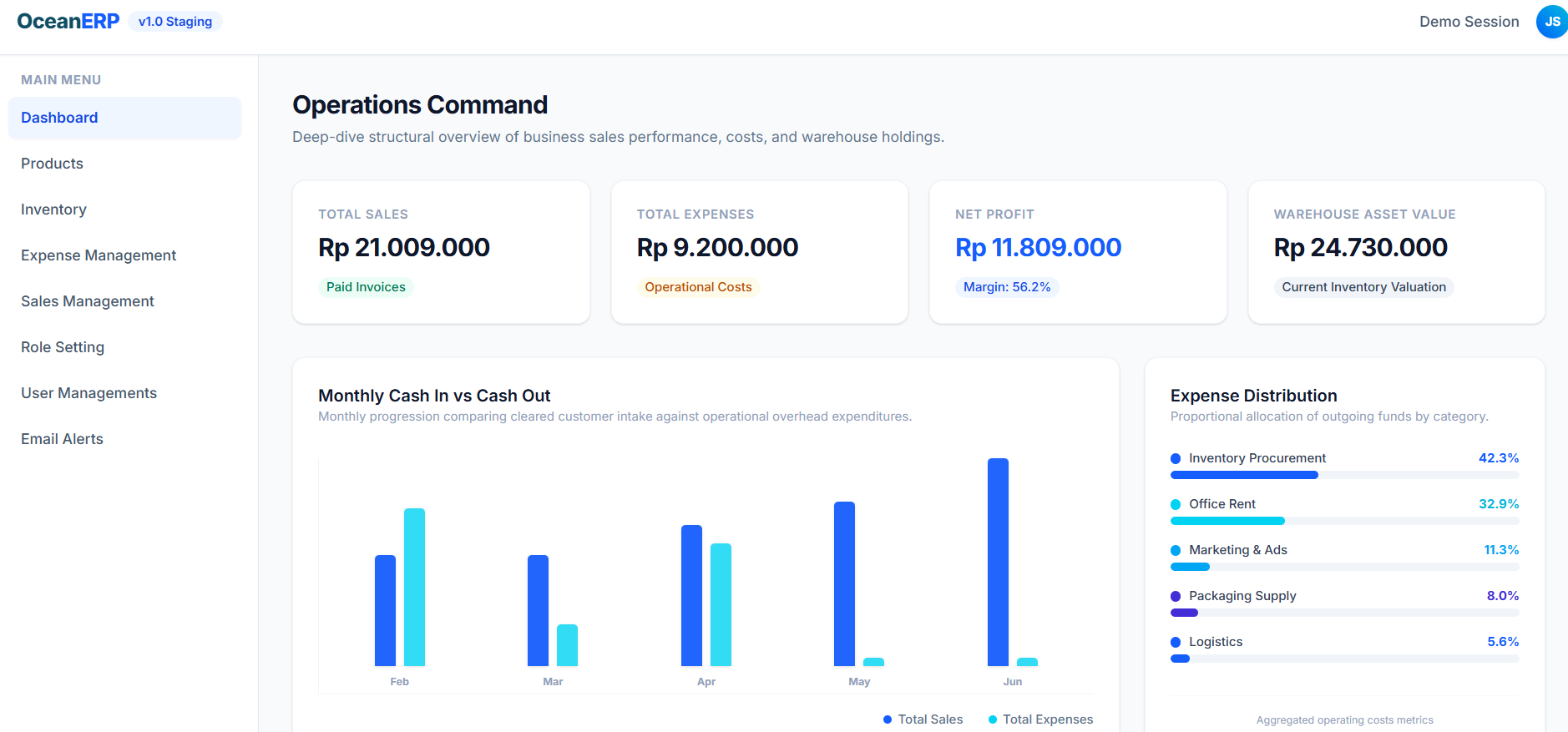Click the Jun axis label

1013,682
